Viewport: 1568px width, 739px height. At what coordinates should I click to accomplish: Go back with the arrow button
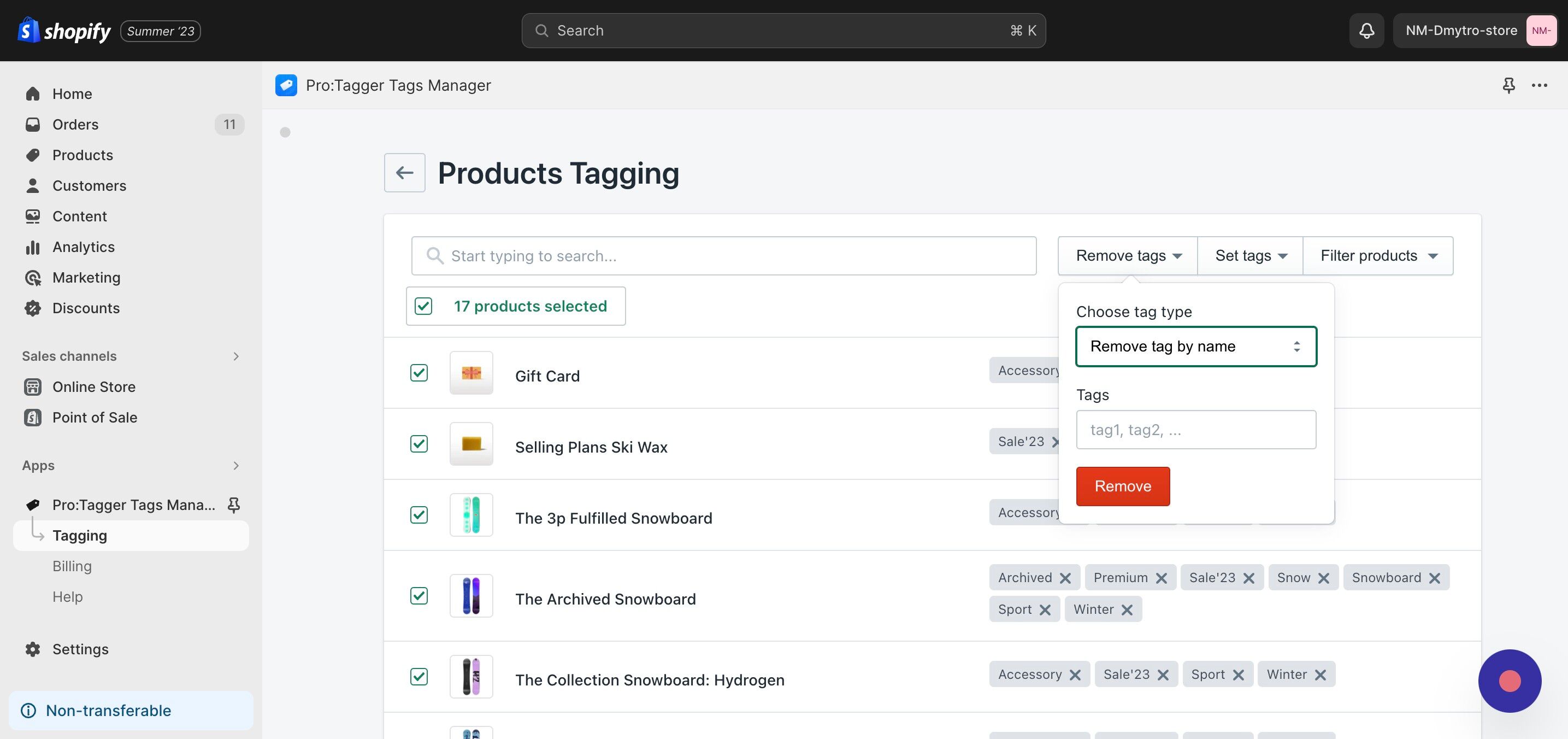(x=405, y=173)
